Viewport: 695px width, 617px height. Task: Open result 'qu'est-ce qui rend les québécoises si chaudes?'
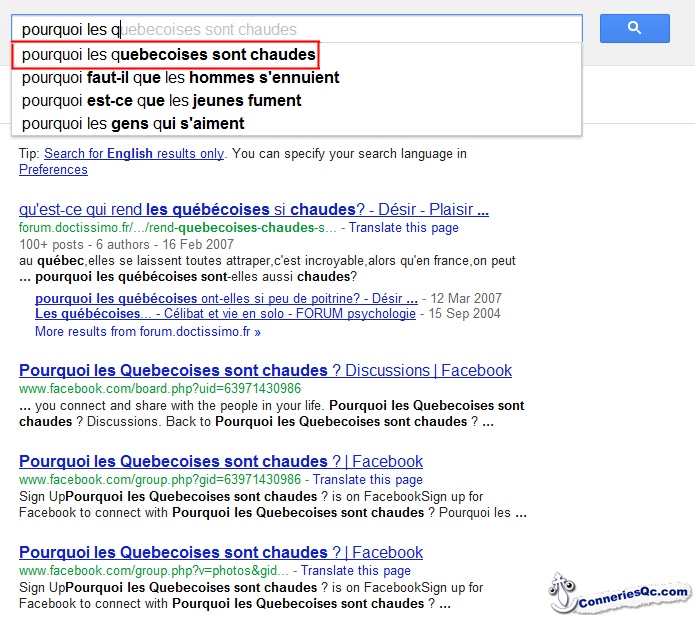[254, 209]
